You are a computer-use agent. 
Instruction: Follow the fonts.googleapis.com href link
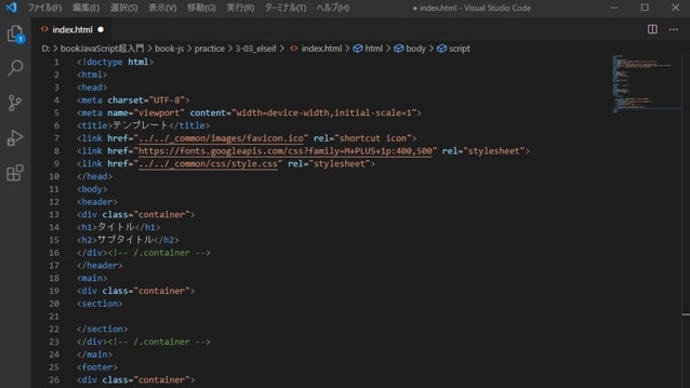tap(285, 151)
